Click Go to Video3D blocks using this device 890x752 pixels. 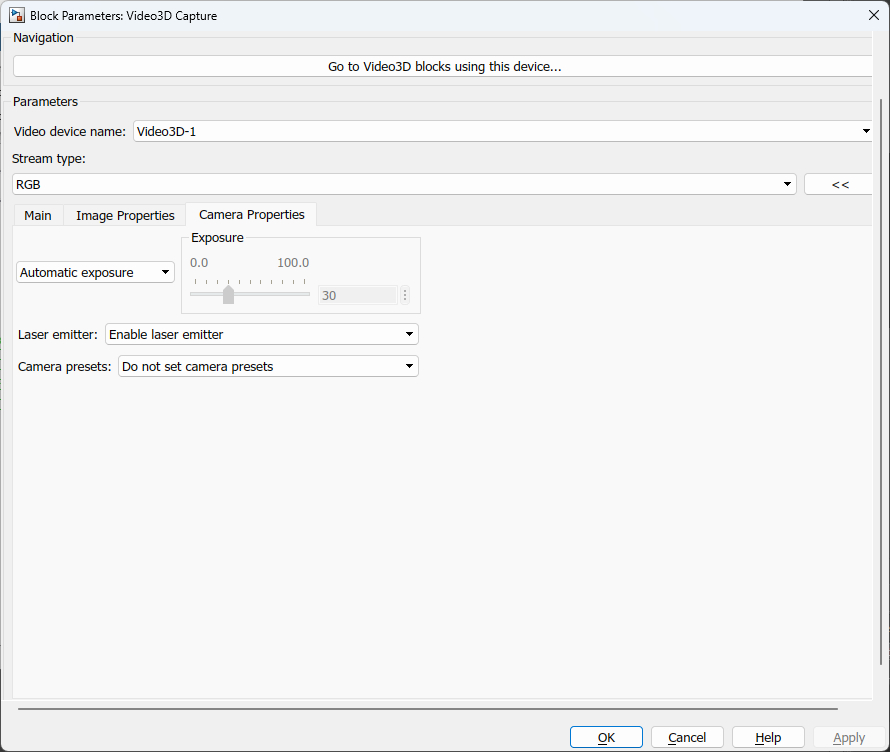pos(444,66)
